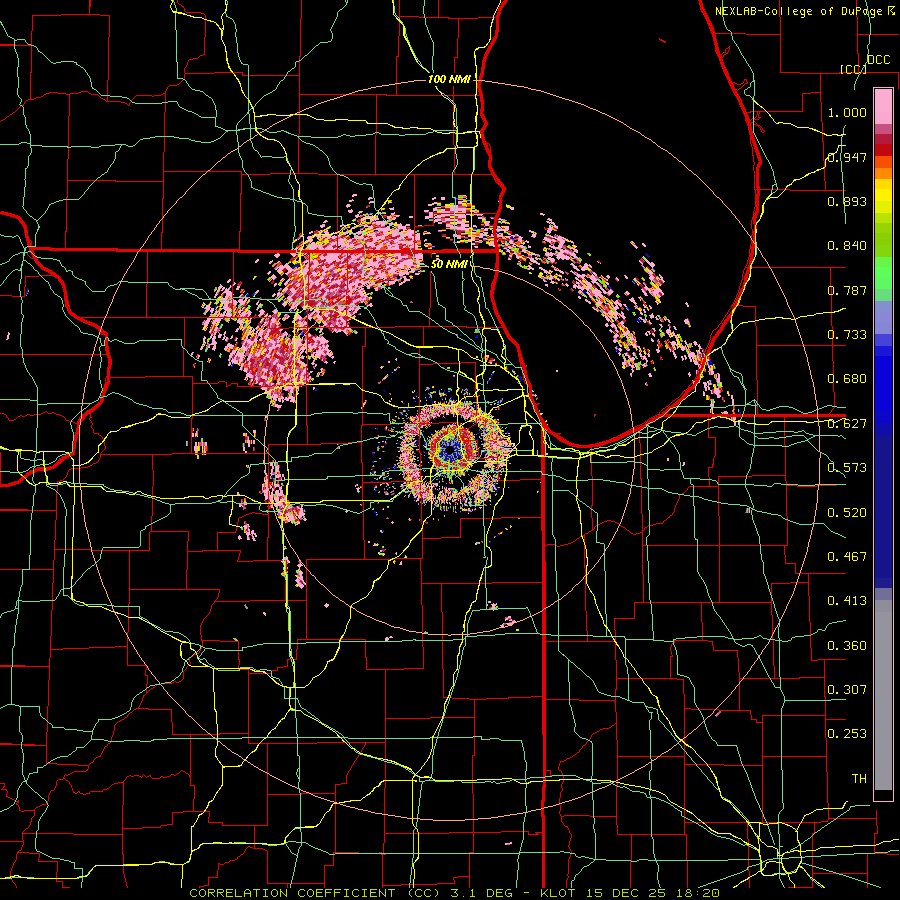Select the 1.000 legend value
This screenshot has width=900, height=900.
click(x=847, y=112)
